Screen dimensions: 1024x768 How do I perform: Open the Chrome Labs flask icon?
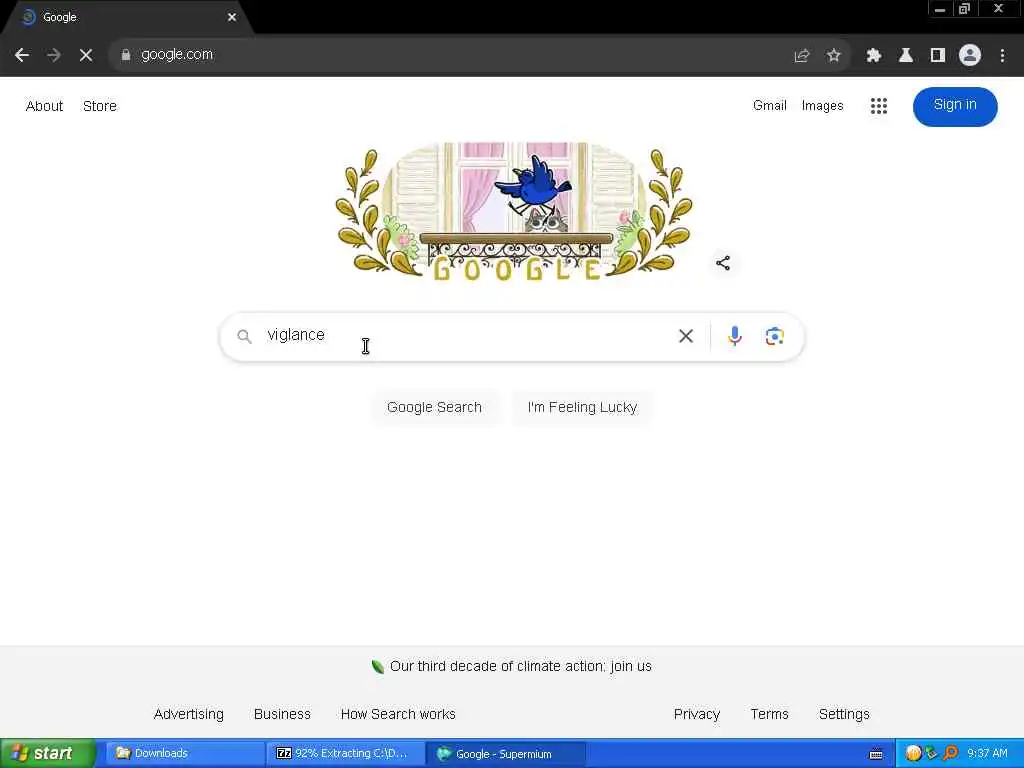pos(906,56)
